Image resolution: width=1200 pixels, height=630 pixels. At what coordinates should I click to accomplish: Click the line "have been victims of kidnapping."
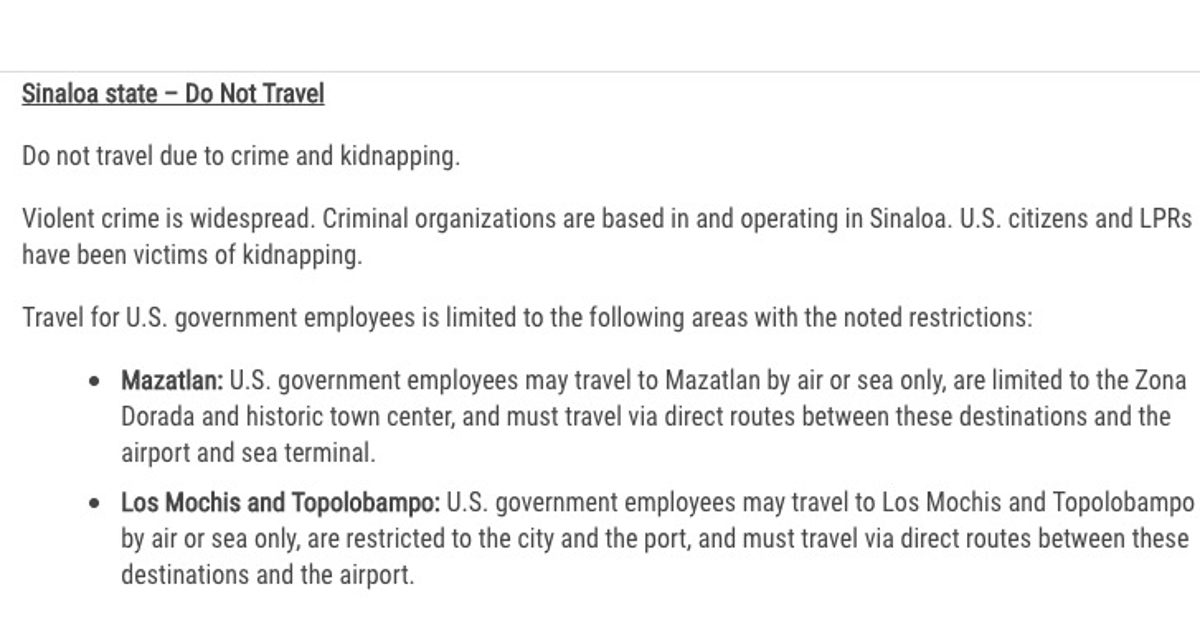click(x=192, y=255)
